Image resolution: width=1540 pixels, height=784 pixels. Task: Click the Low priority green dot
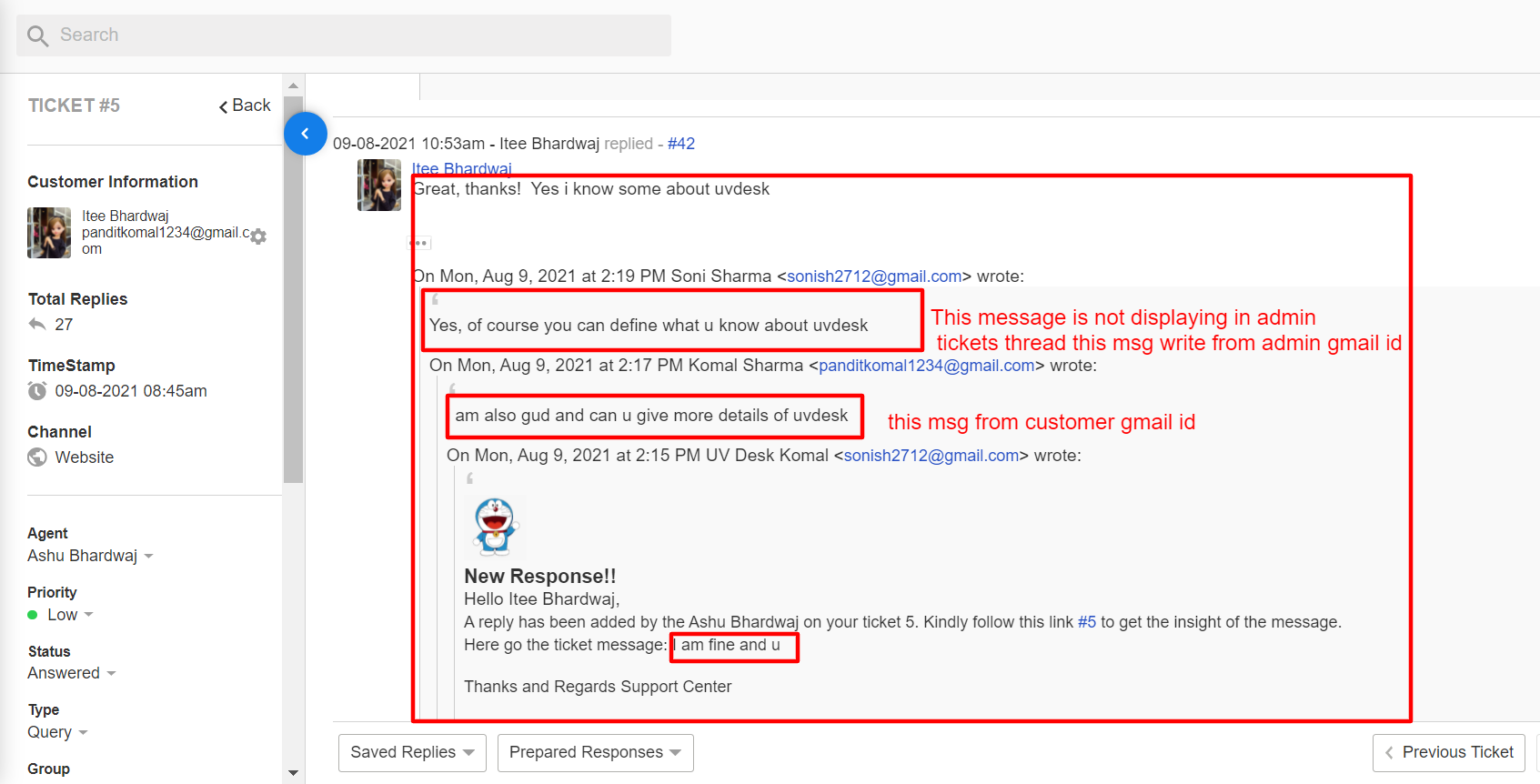[33, 615]
